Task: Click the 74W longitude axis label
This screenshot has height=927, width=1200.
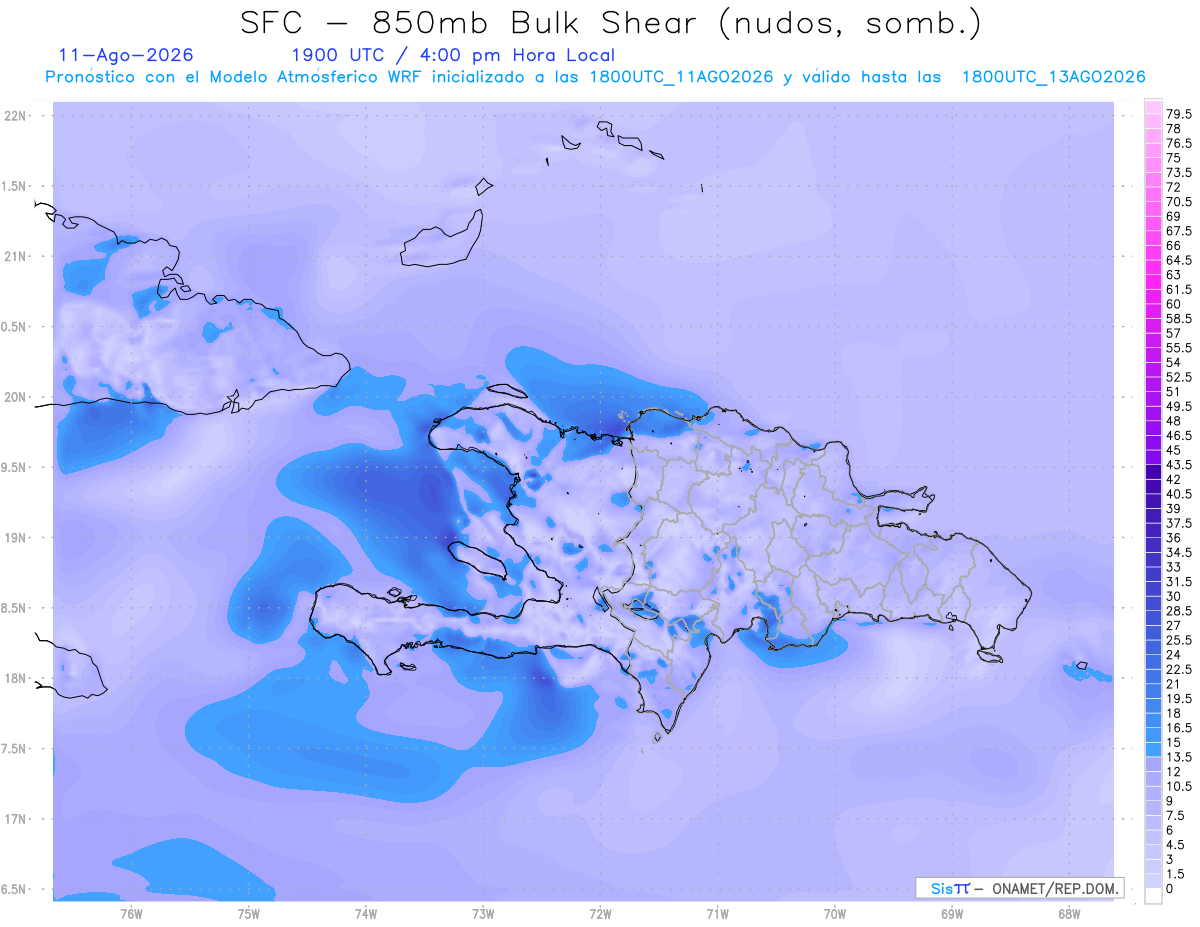Action: tap(366, 914)
